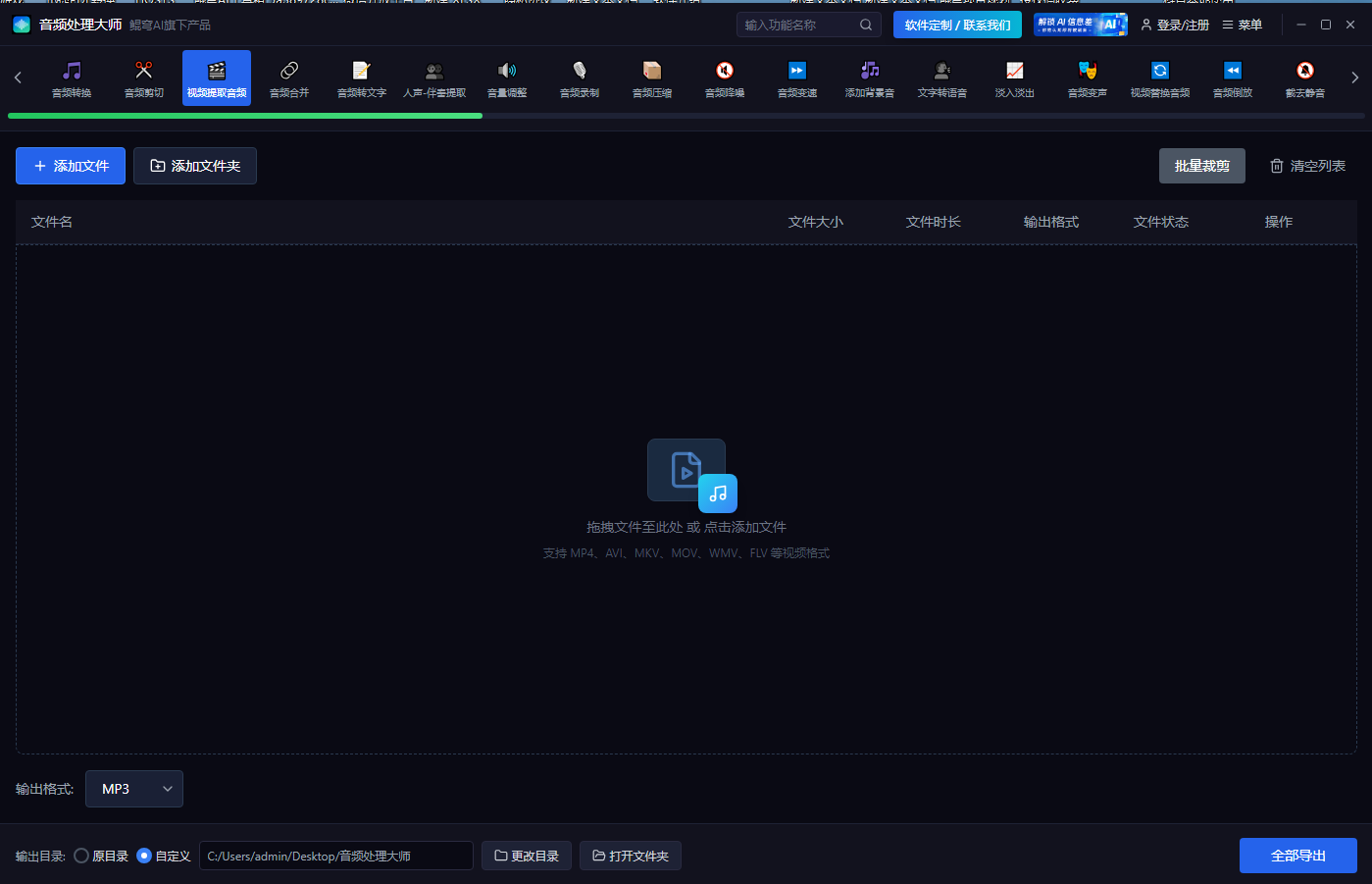Expand the MP3 output format dropdown
This screenshot has height=884, width=1372.
coord(134,789)
